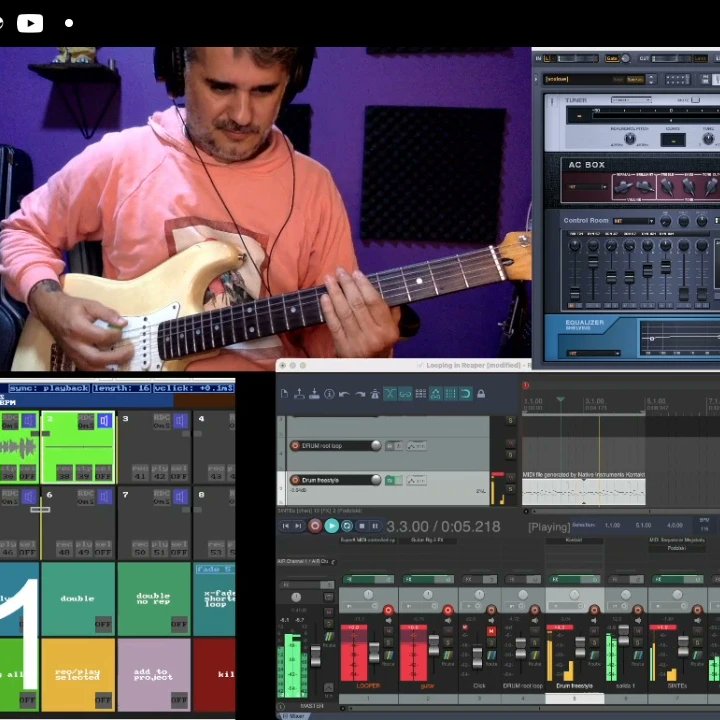This screenshot has width=720, height=720.
Task: Open envelope button on Drum freestyle track
Action: click(416, 480)
